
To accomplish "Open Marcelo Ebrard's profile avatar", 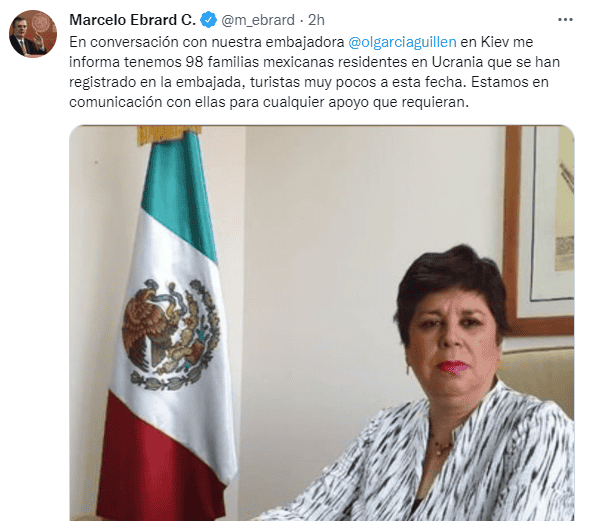I will [x=33, y=33].
